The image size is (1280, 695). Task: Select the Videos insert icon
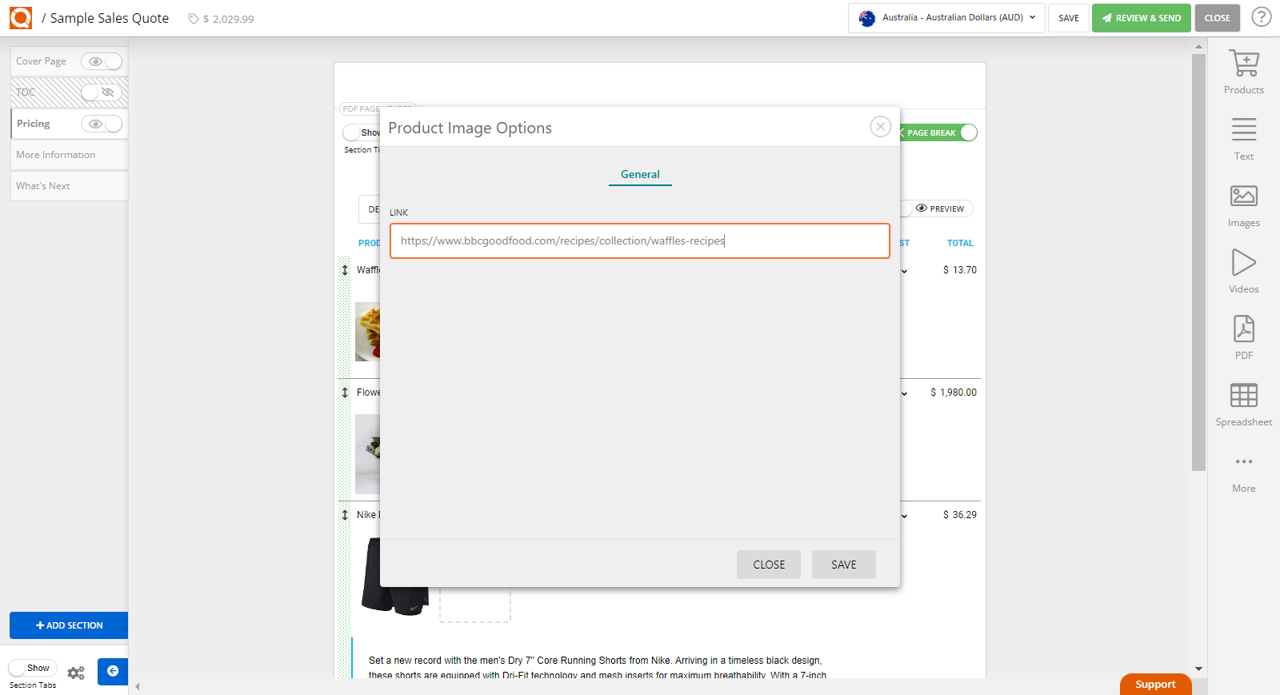(1243, 270)
